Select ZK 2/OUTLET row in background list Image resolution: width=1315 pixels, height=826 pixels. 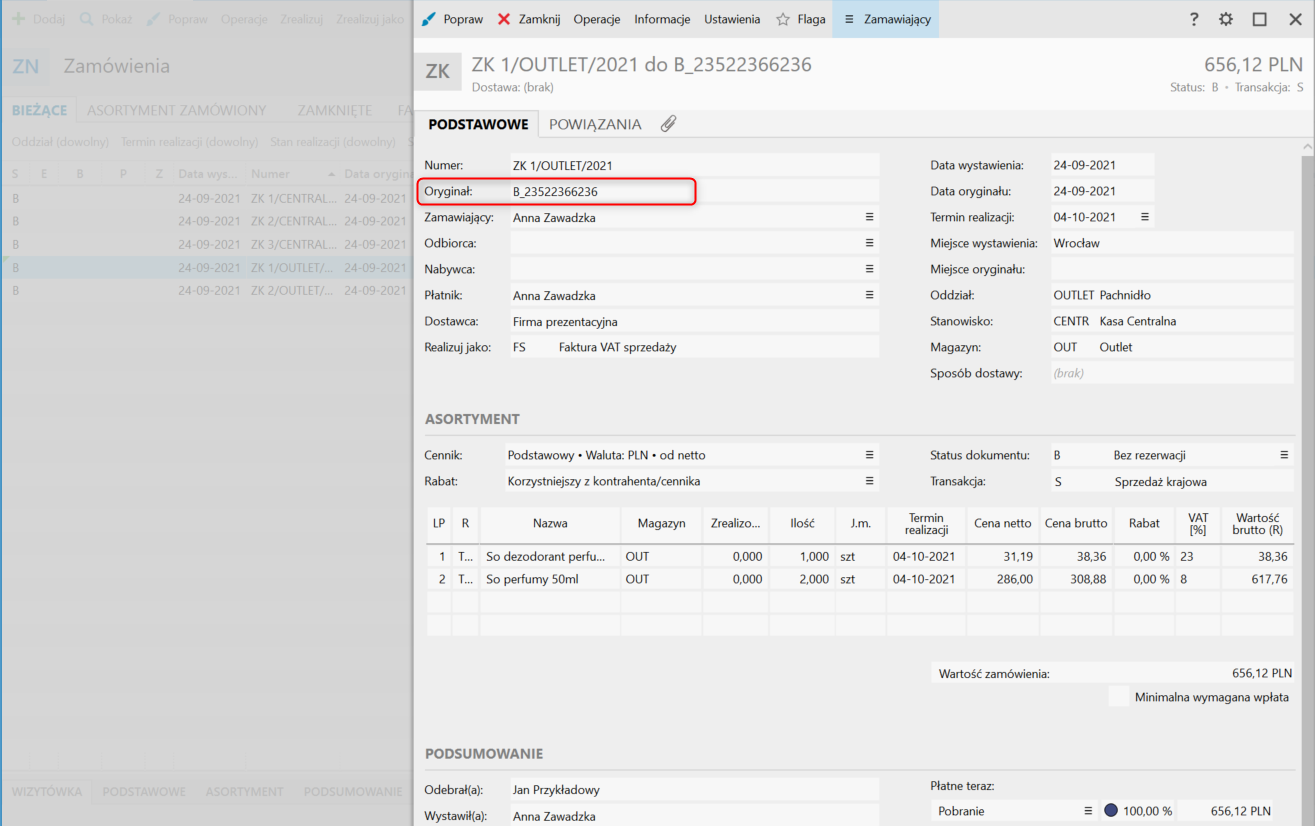(x=206, y=290)
